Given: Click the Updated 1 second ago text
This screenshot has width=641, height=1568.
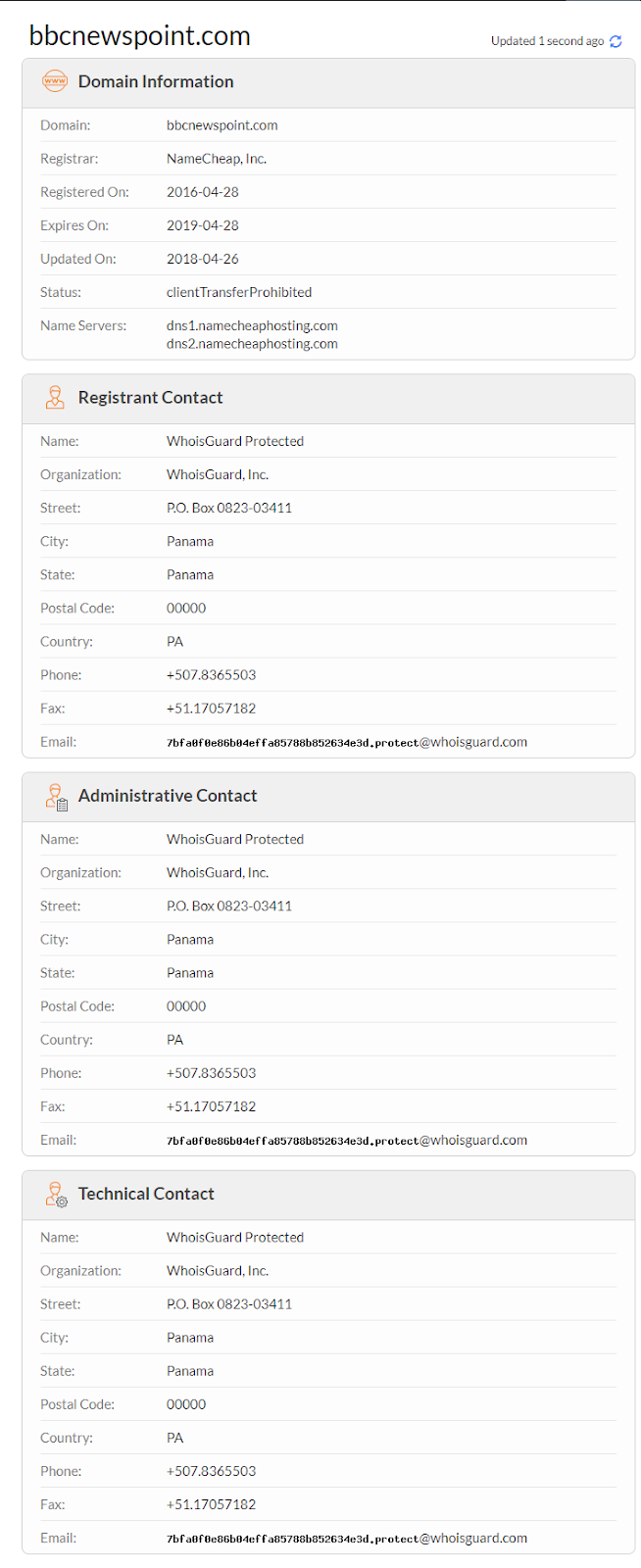Looking at the screenshot, I should [x=547, y=41].
